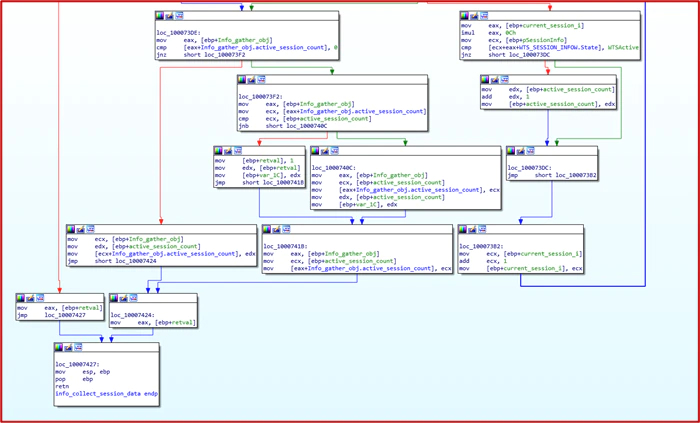Click the node color icon on the loc_100073DE block
Image resolution: width=700 pixels, height=423 pixels.
coord(160,16)
